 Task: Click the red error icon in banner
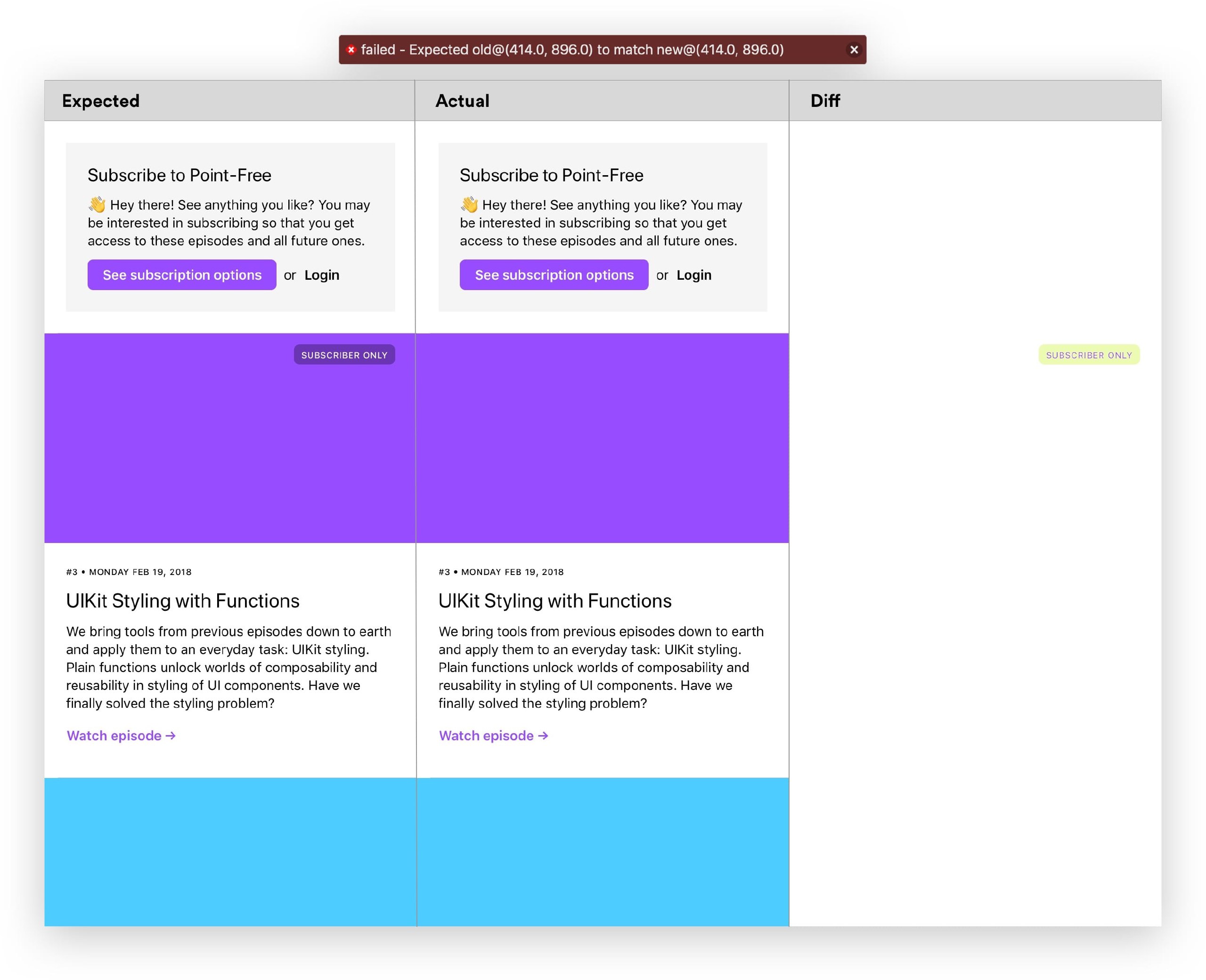(x=351, y=49)
